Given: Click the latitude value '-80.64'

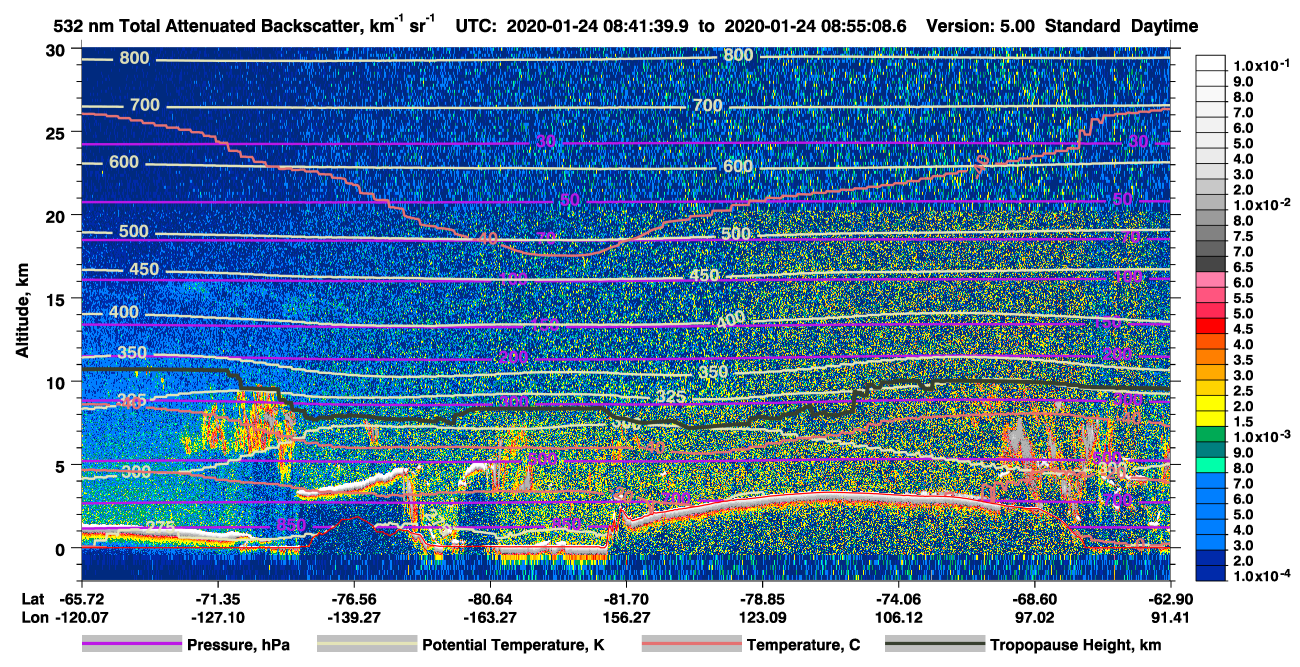Looking at the screenshot, I should pyautogui.click(x=490, y=598).
